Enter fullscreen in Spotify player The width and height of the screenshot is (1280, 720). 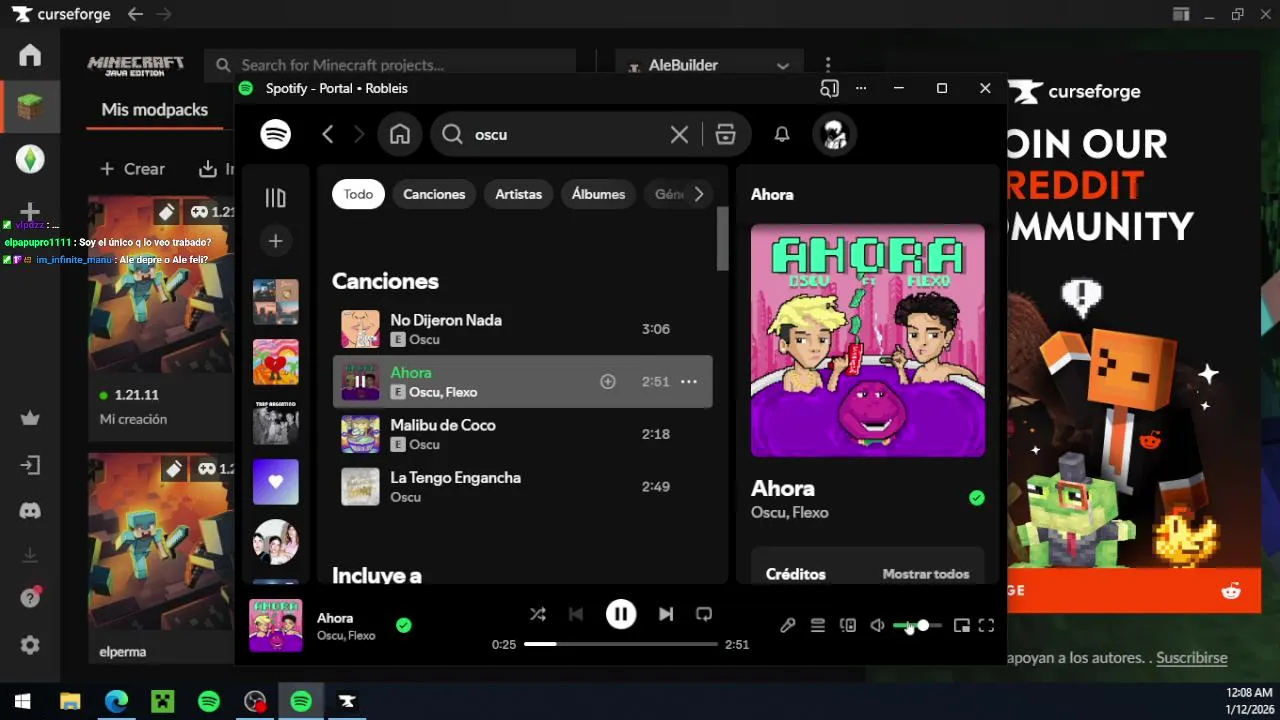click(x=987, y=625)
